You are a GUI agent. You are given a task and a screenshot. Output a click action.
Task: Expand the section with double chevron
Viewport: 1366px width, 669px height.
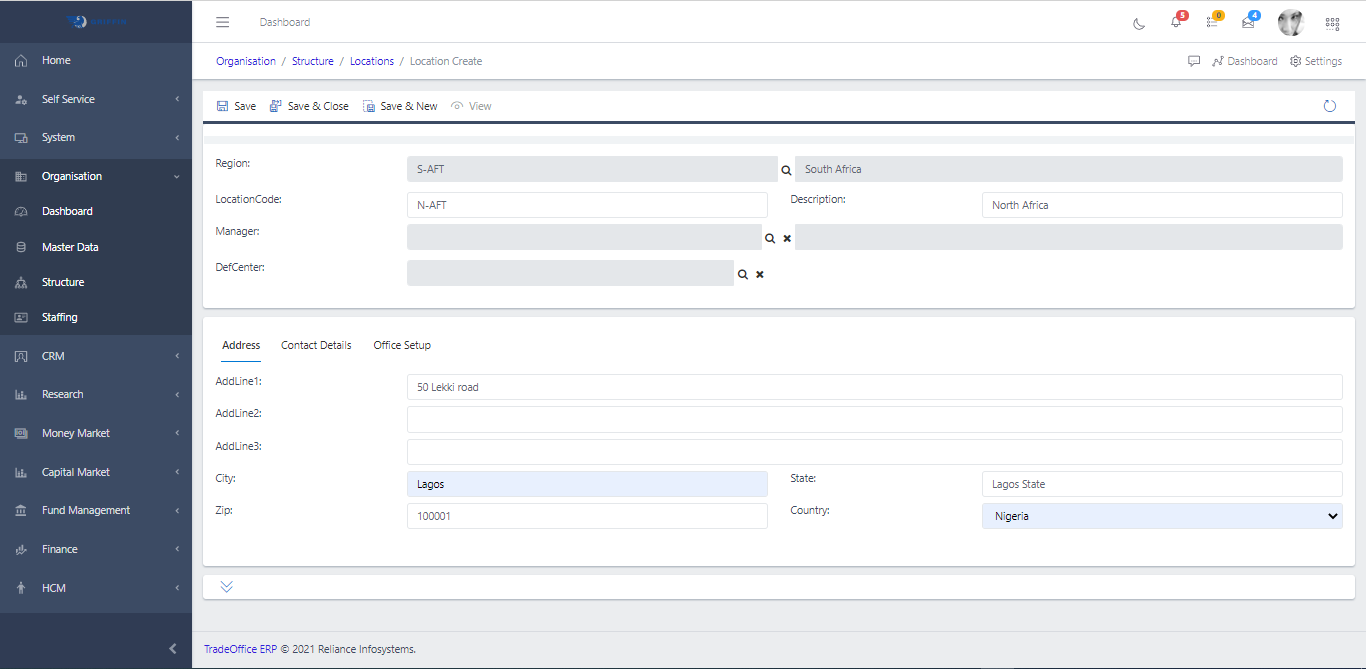pos(226,587)
